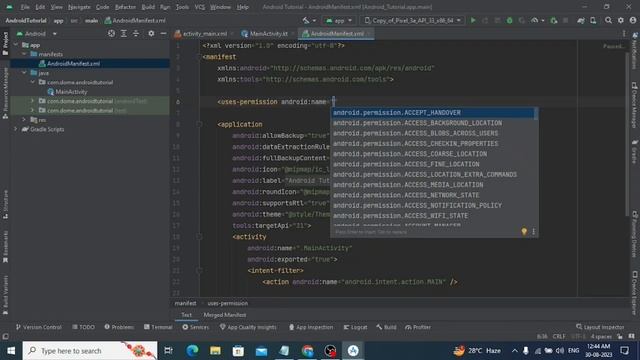640x360 pixels.
Task: Open the completion popup three-dots options
Action: [x=533, y=231]
